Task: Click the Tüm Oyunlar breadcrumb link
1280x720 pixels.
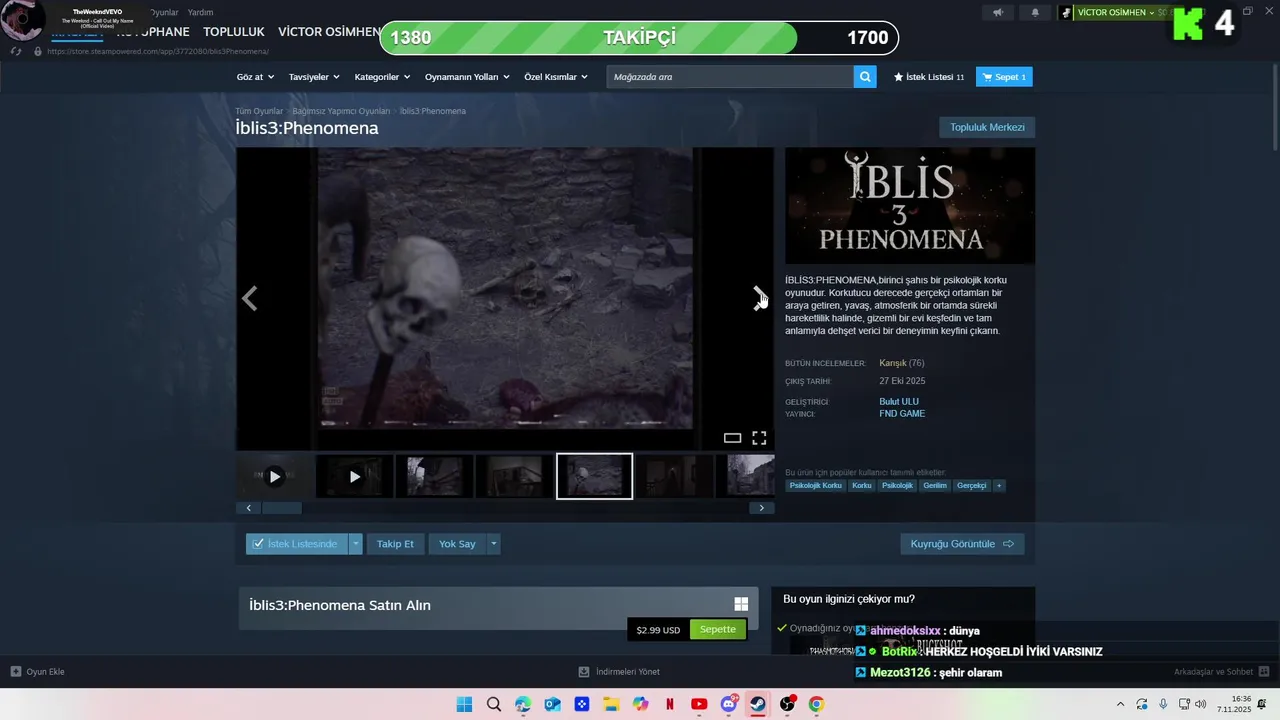Action: pos(259,111)
